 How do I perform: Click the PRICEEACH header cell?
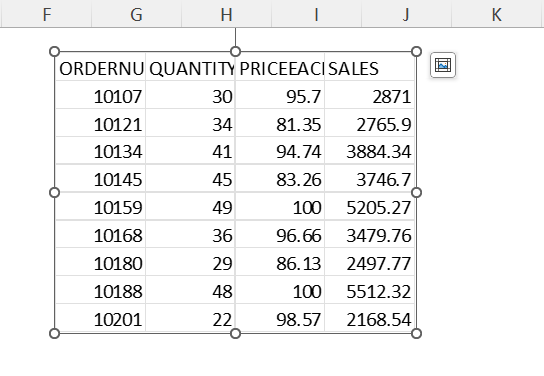280,68
